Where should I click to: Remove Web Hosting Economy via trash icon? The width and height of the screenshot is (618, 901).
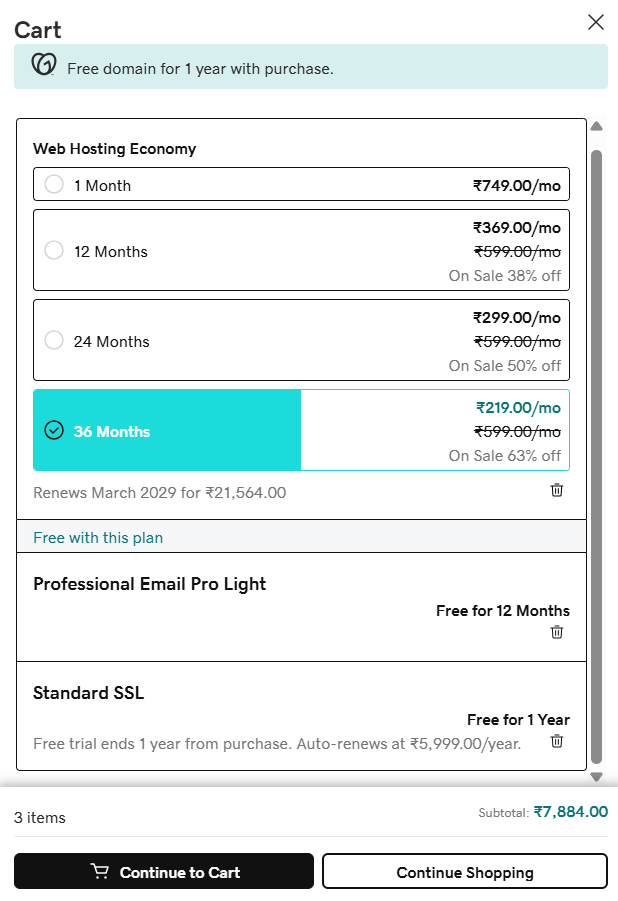tap(556, 490)
